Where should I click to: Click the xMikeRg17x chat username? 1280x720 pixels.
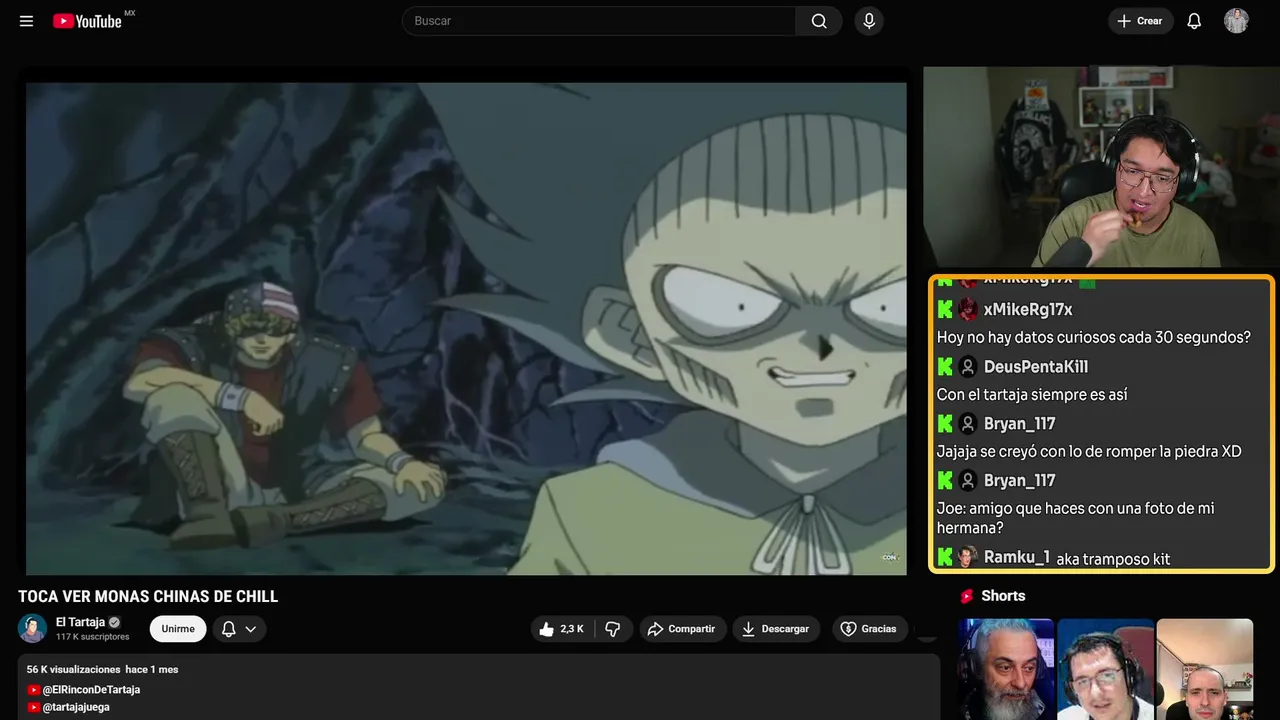1028,310
